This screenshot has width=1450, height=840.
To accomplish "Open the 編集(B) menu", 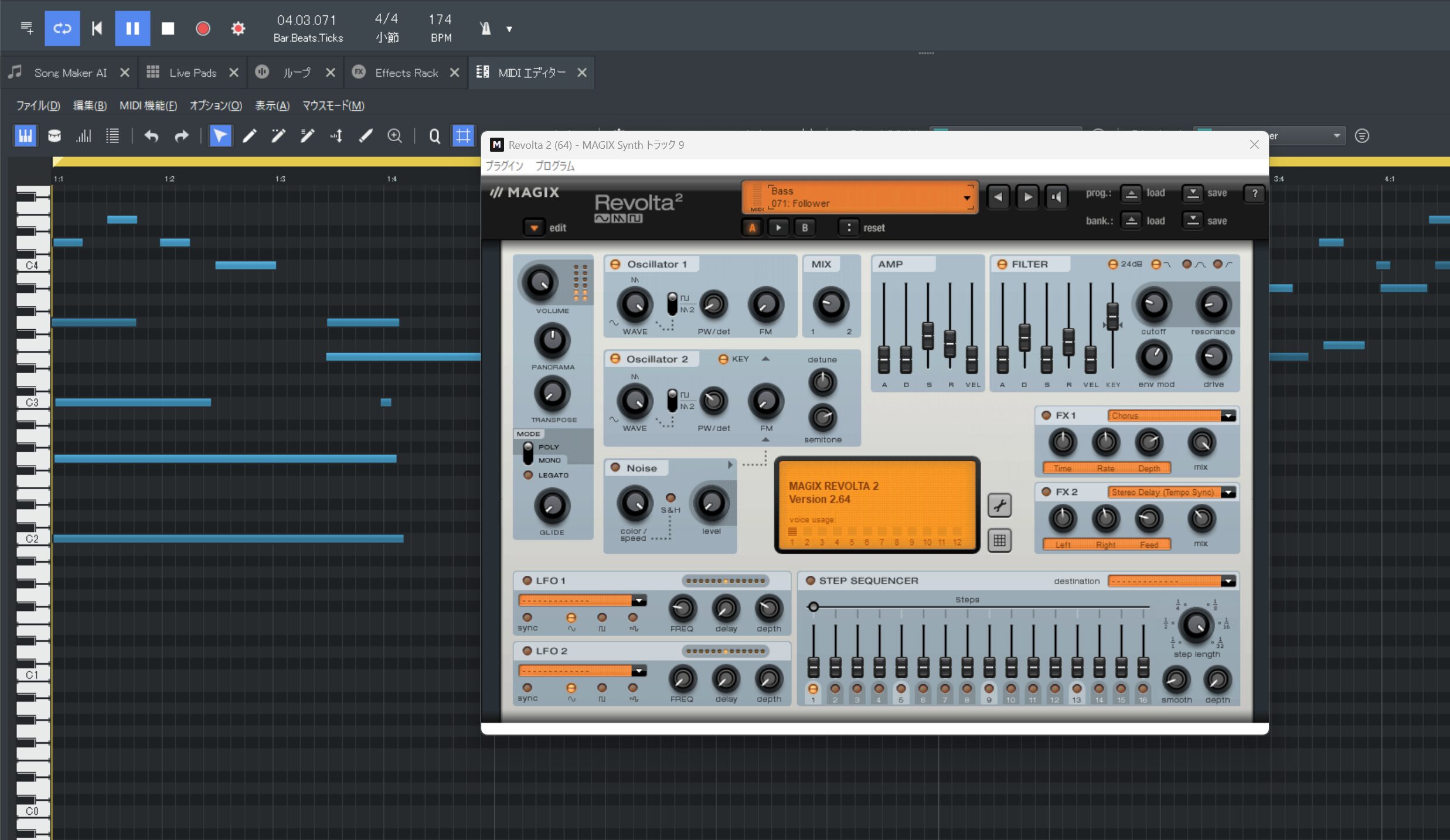I will [90, 105].
